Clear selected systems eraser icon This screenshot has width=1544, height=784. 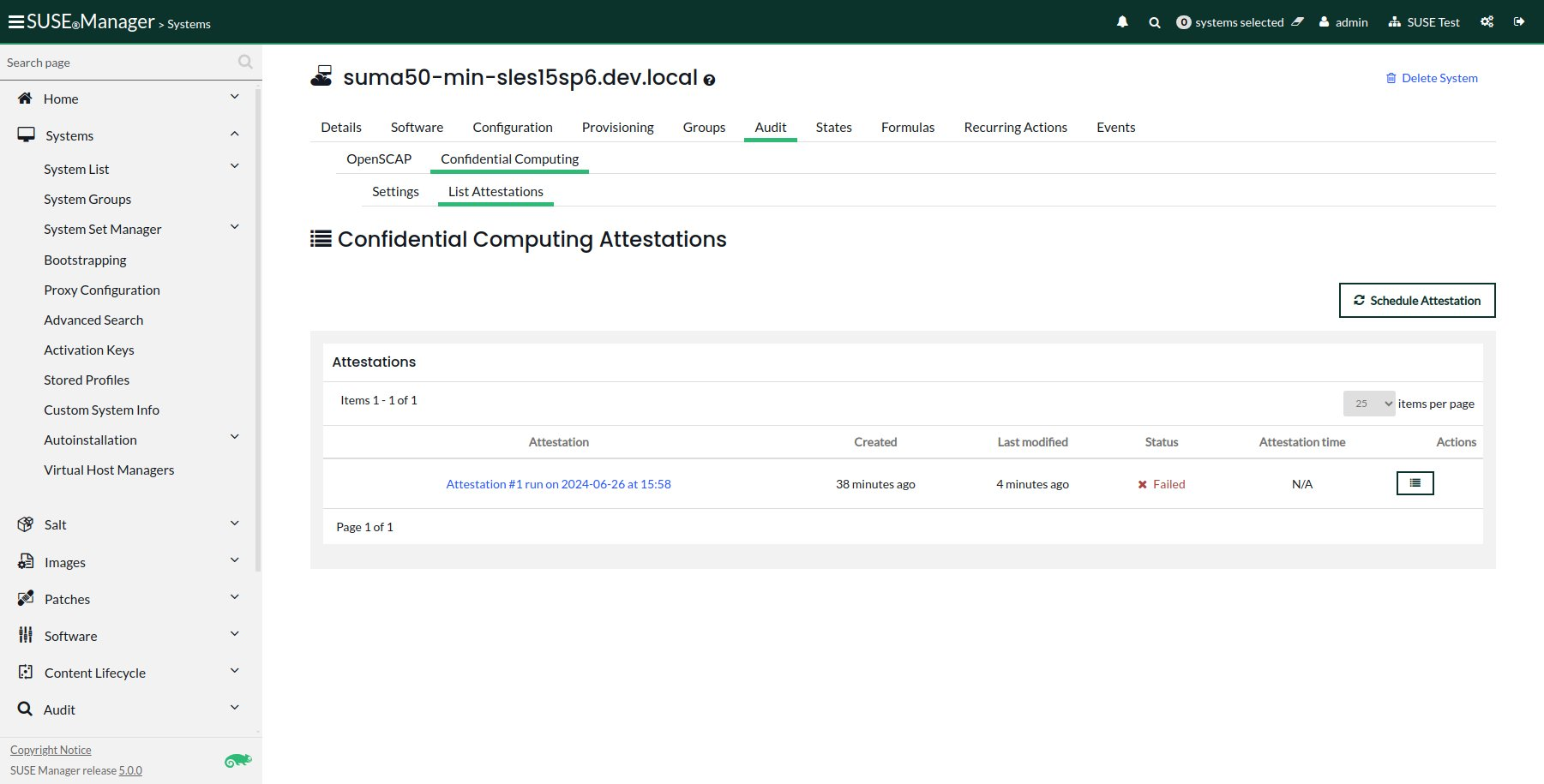point(1298,22)
